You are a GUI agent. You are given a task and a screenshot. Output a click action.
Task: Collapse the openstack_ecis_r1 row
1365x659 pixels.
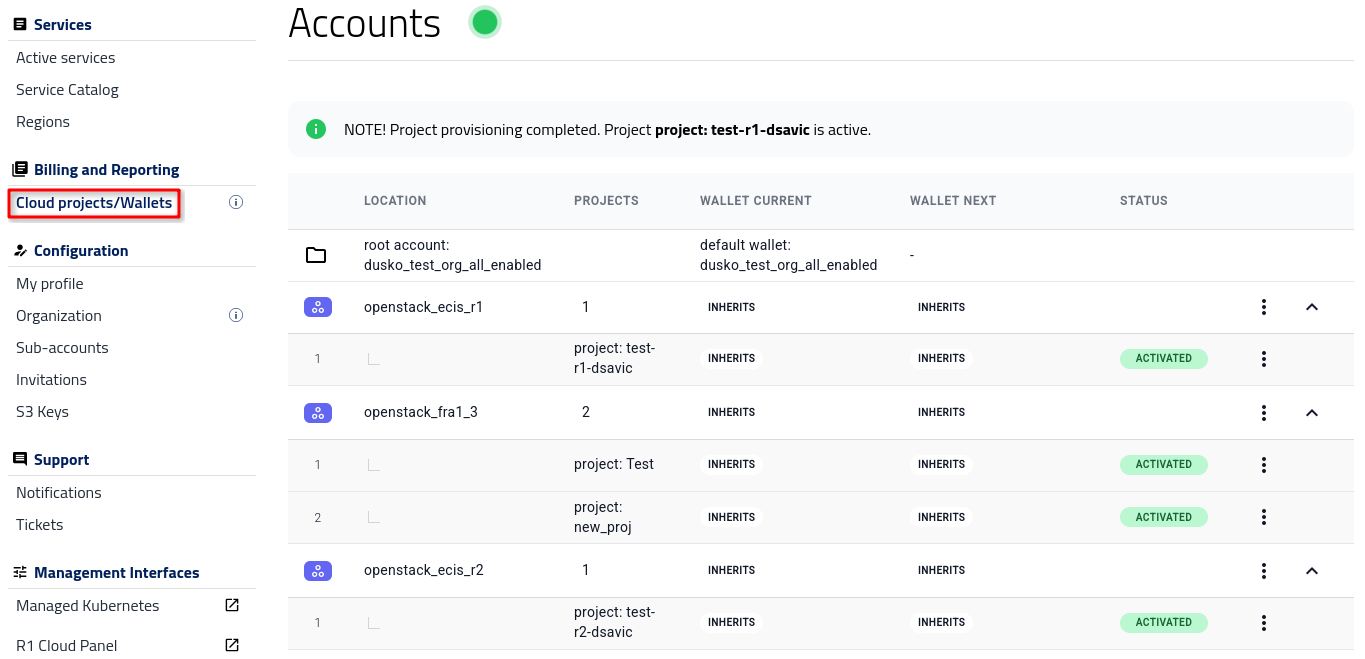(1312, 307)
